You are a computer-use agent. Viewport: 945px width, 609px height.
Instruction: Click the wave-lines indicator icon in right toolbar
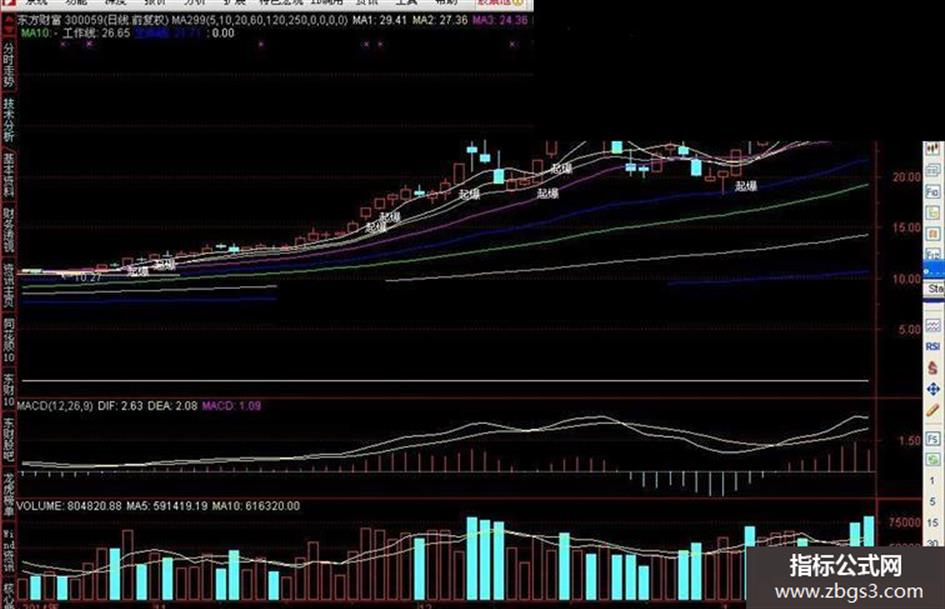coord(933,326)
